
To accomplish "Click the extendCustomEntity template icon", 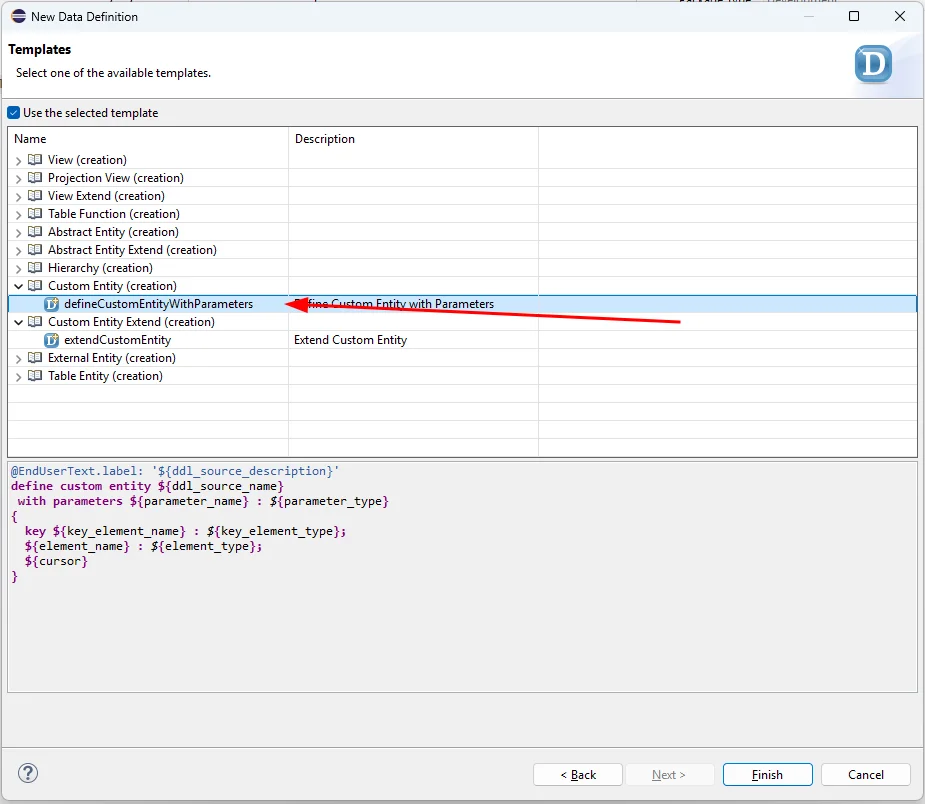I will click(52, 340).
